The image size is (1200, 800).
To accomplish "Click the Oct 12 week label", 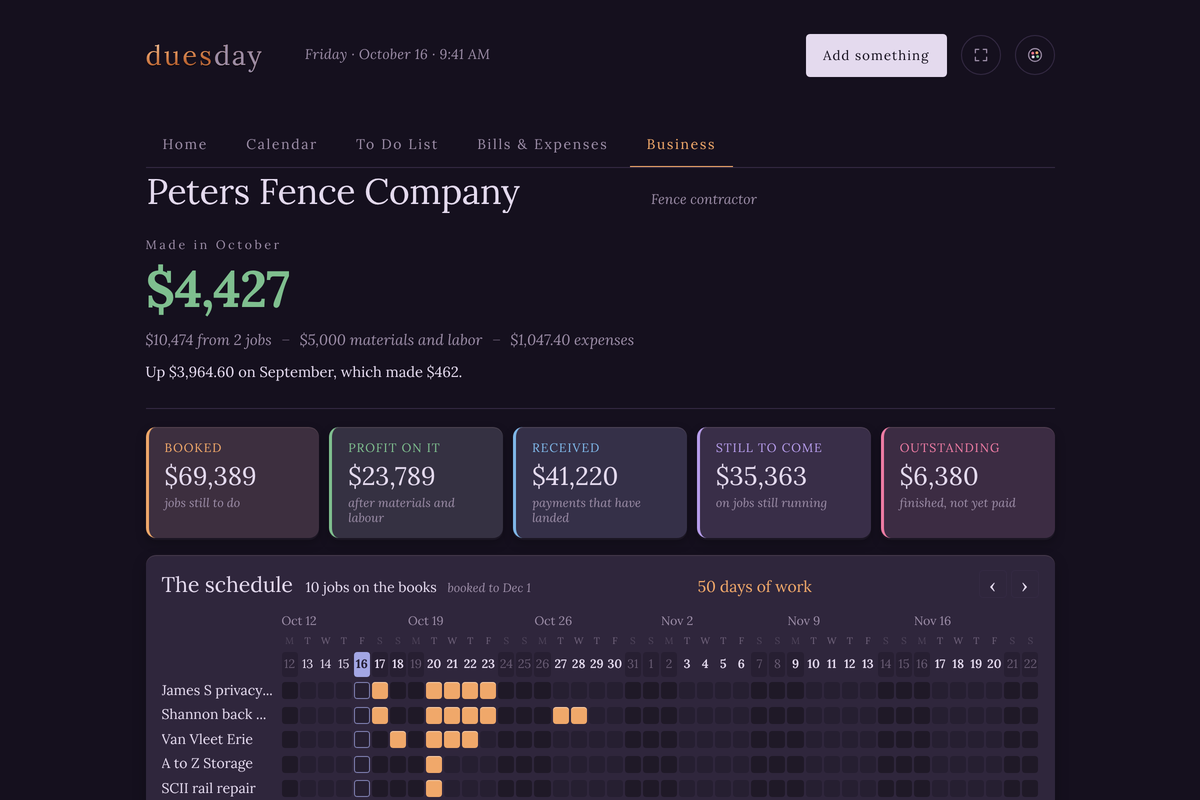I will click(x=299, y=621).
